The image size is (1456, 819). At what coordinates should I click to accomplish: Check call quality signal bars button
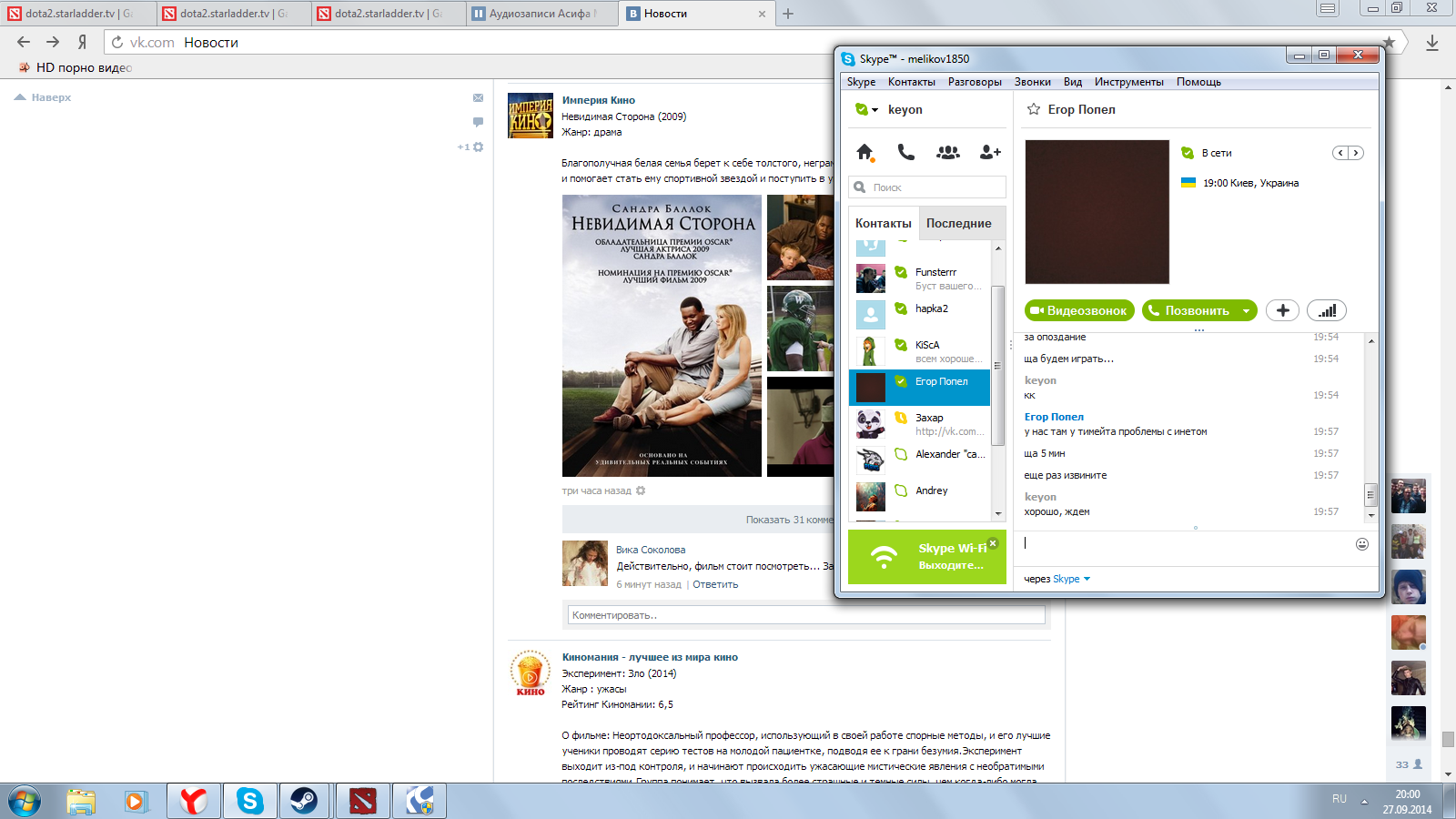click(x=1327, y=310)
